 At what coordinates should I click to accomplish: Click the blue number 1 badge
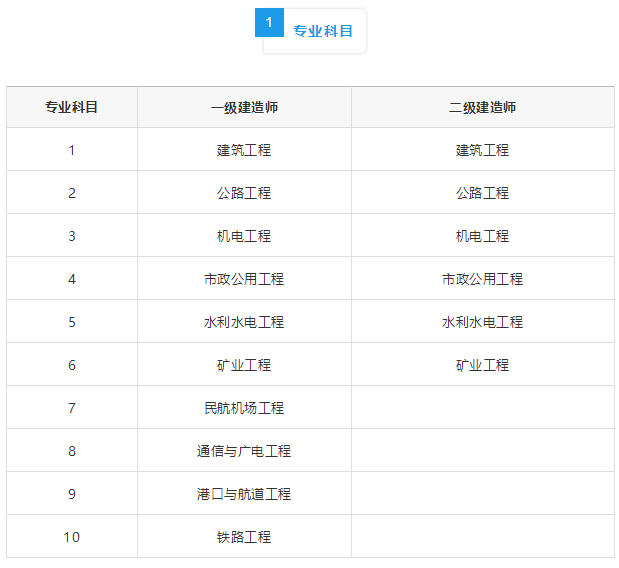[269, 23]
